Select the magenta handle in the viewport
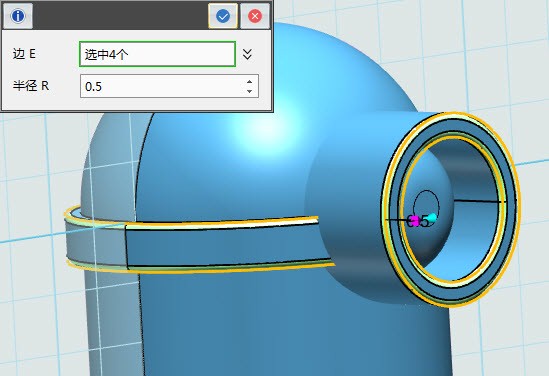The height and width of the screenshot is (376, 549). pos(414,221)
